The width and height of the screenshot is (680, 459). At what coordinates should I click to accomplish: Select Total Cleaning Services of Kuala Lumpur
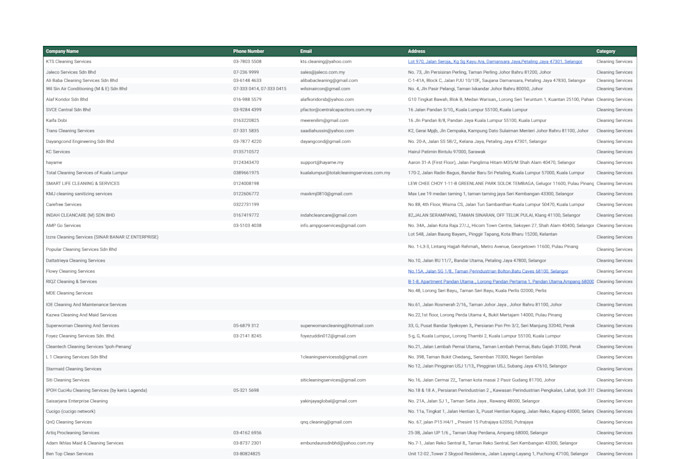tap(87, 173)
